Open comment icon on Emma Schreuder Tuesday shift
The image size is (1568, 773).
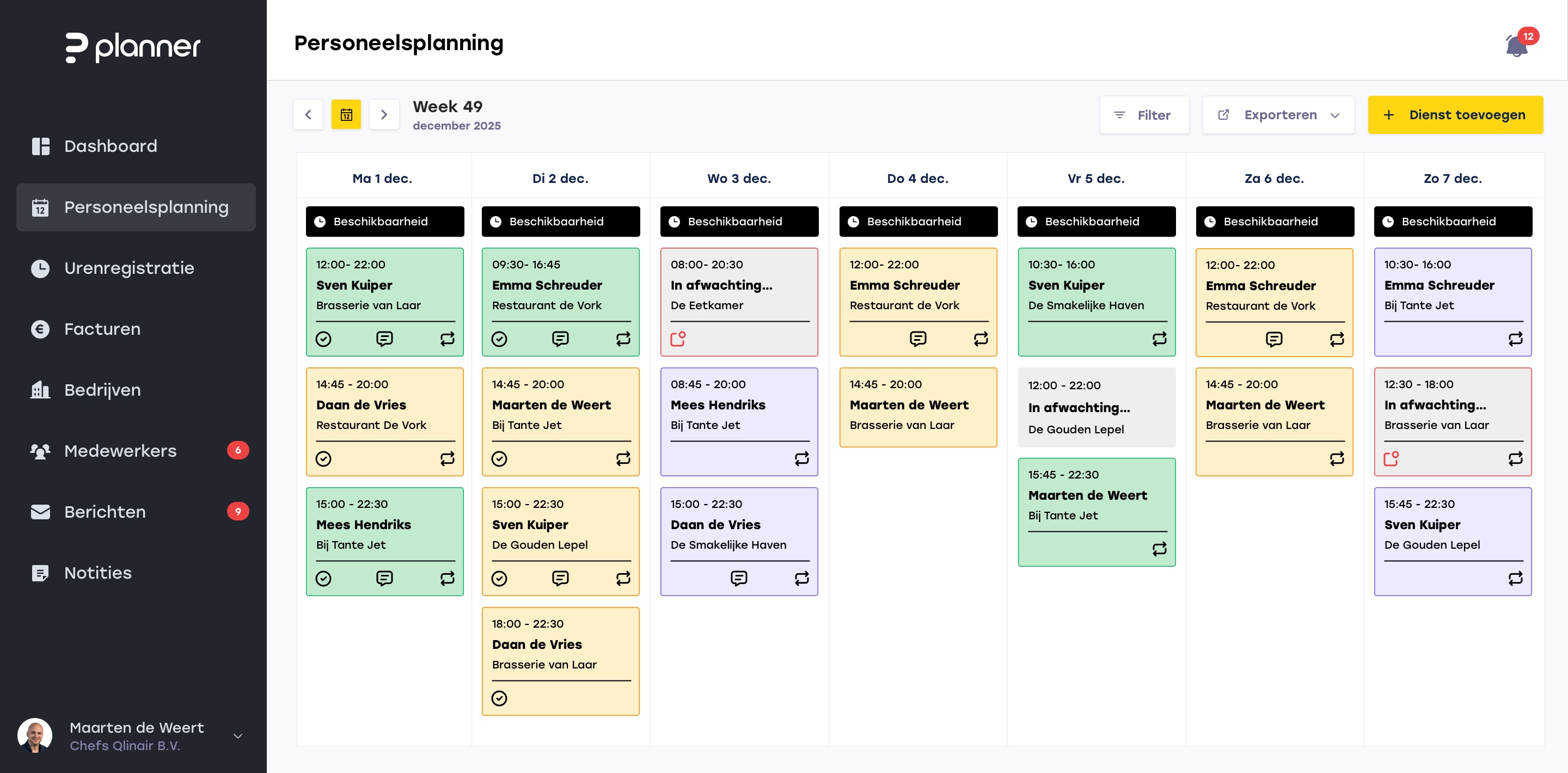pyautogui.click(x=560, y=339)
